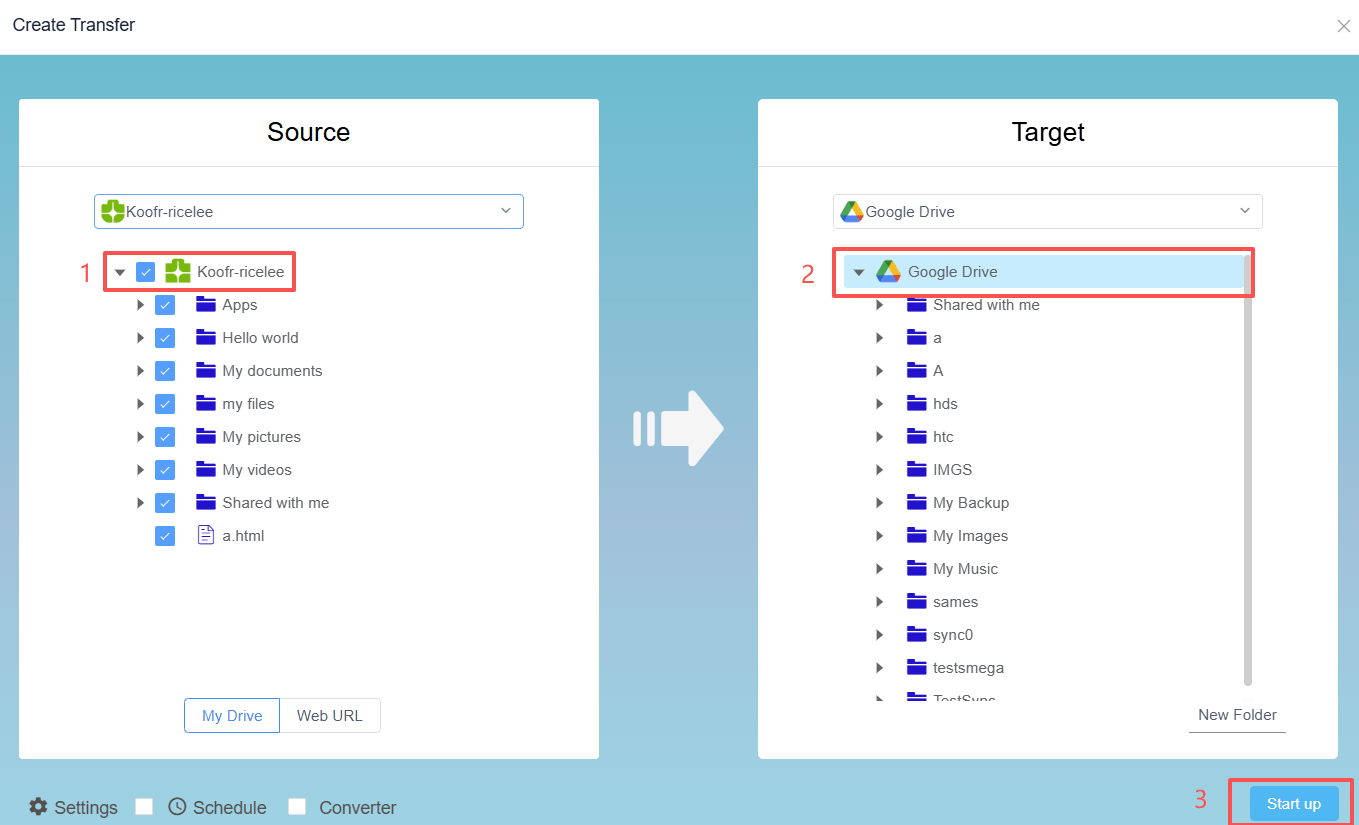1359x825 pixels.
Task: Select the My videos folder label
Action: click(x=257, y=469)
